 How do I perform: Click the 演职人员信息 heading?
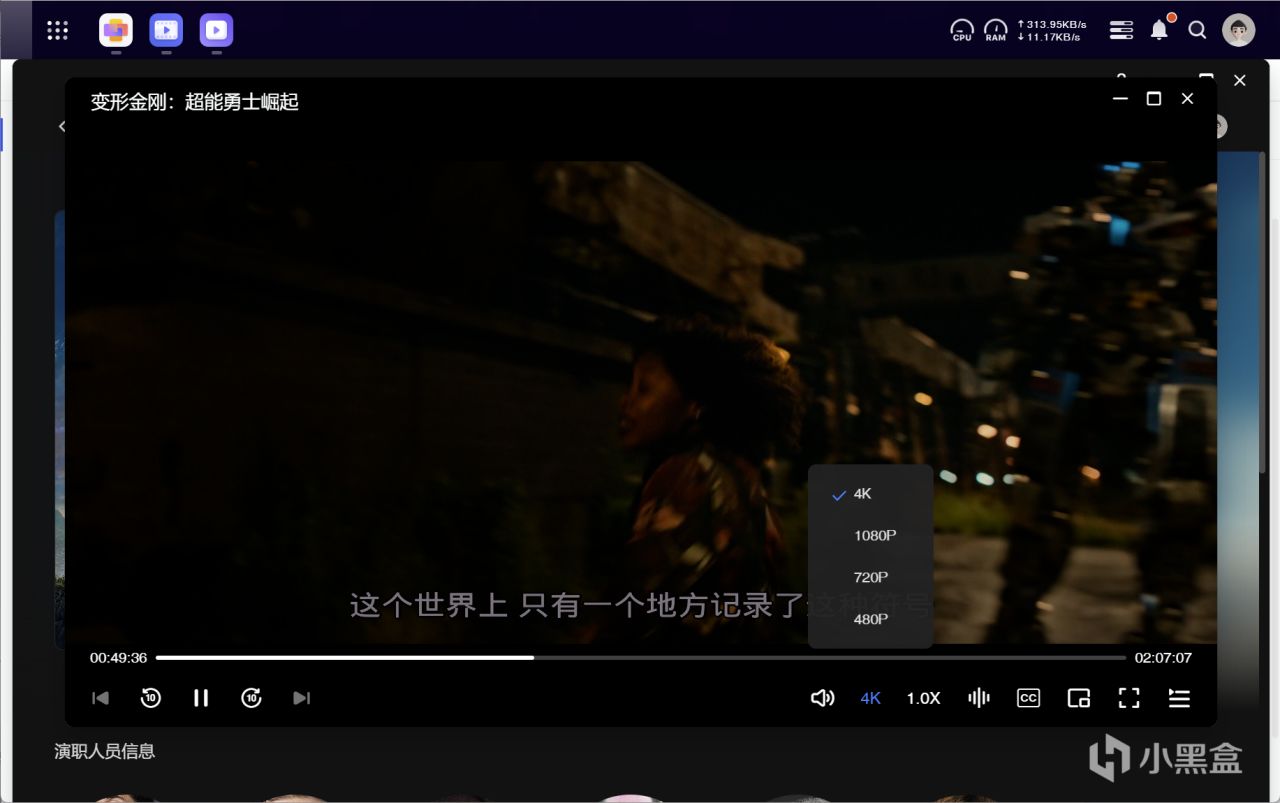point(105,751)
